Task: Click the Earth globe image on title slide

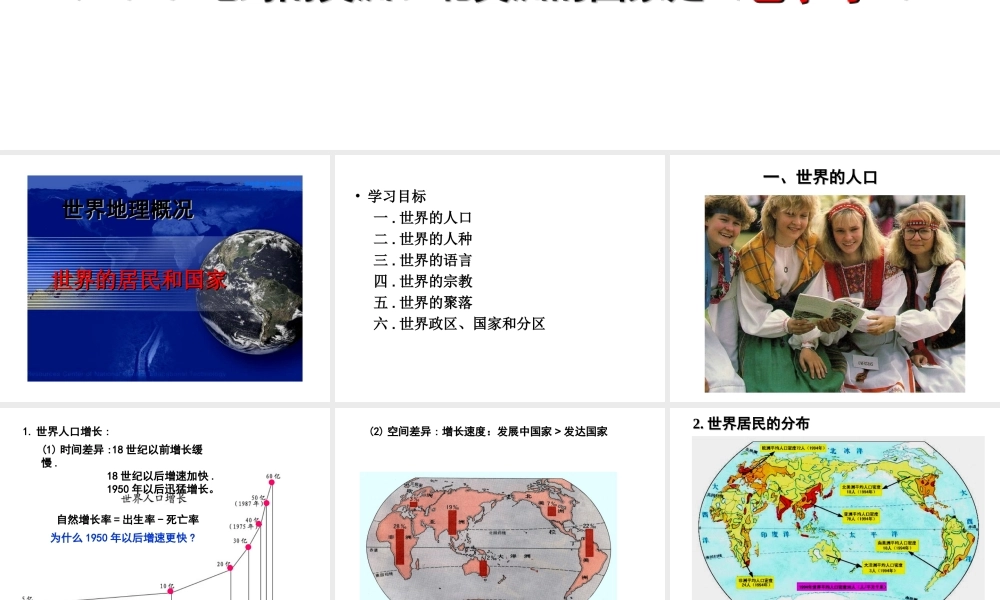Action: tap(249, 291)
